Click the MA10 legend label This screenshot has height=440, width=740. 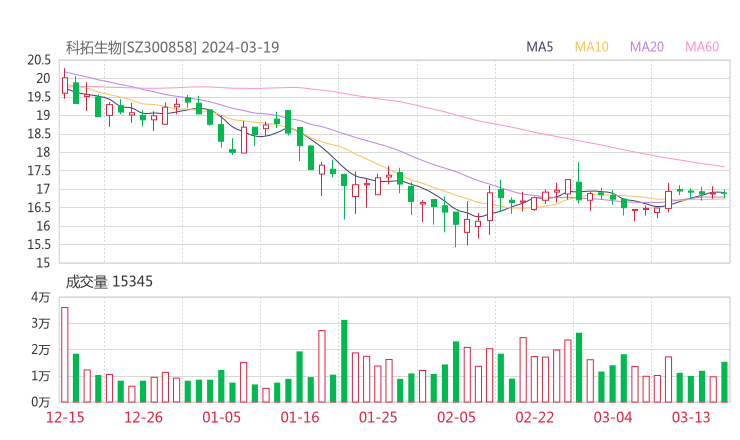[x=591, y=47]
